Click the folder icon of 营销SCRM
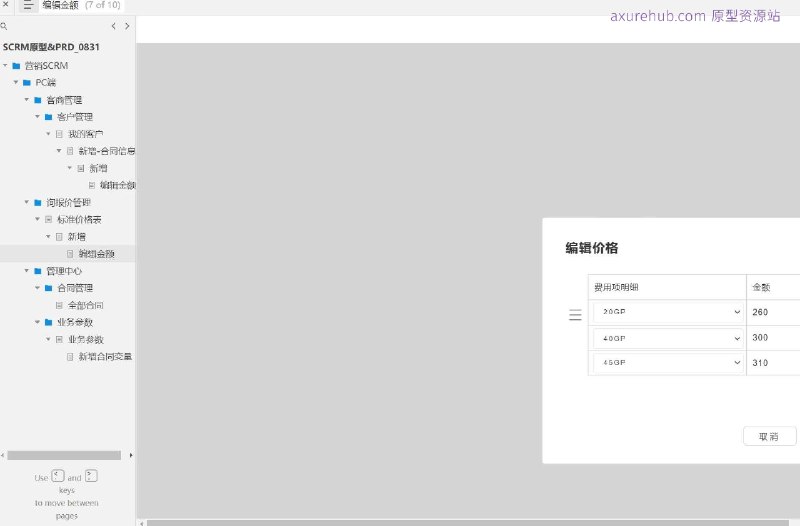This screenshot has width=800, height=526. tap(16, 66)
